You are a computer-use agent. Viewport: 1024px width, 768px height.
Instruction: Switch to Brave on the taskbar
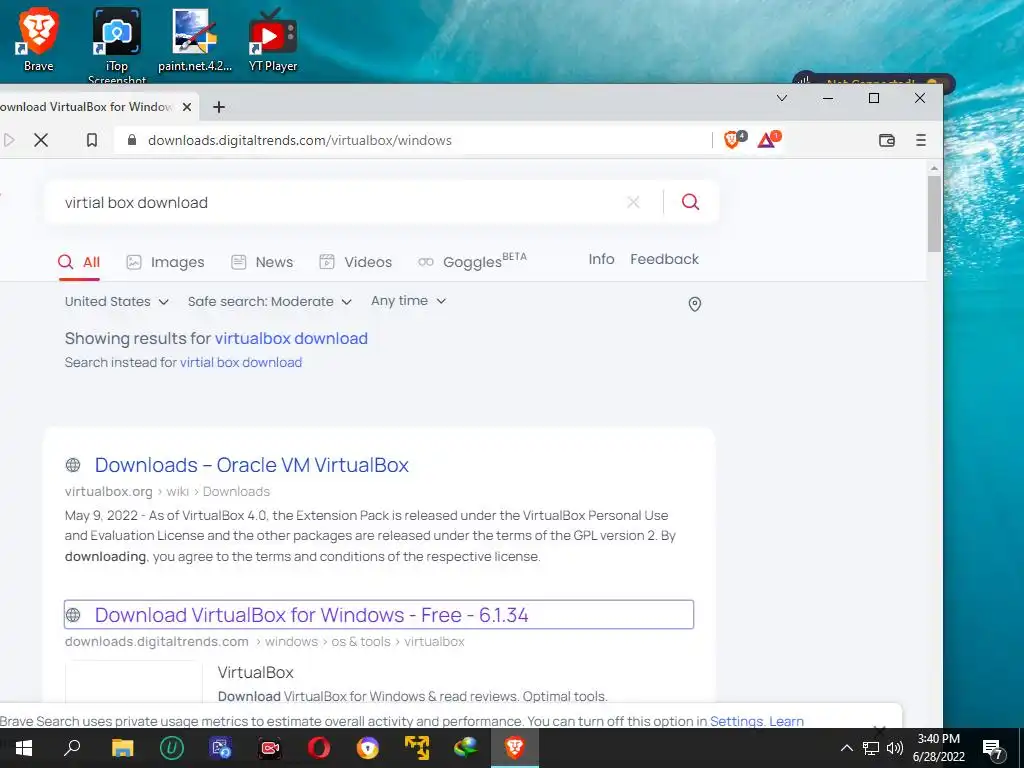click(x=515, y=748)
